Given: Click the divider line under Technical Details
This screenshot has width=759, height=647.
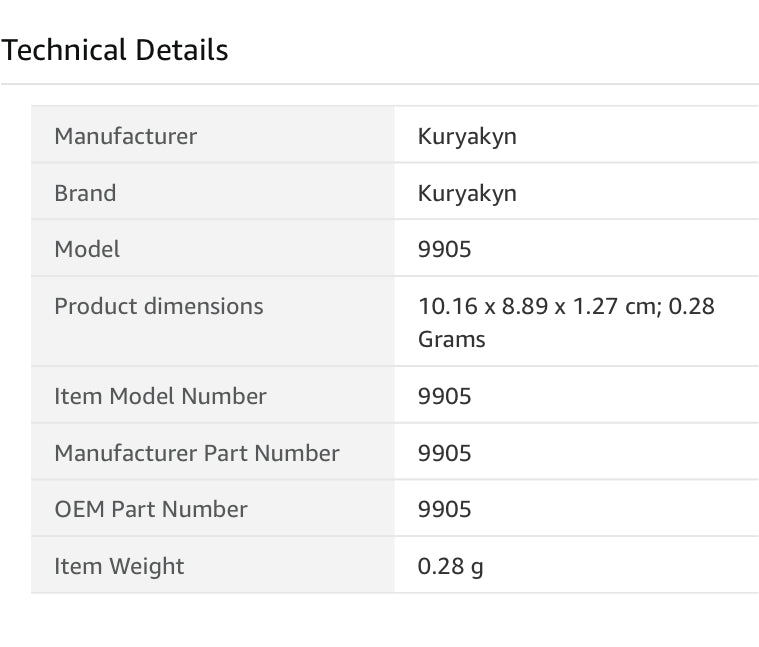Looking at the screenshot, I should pos(379,84).
